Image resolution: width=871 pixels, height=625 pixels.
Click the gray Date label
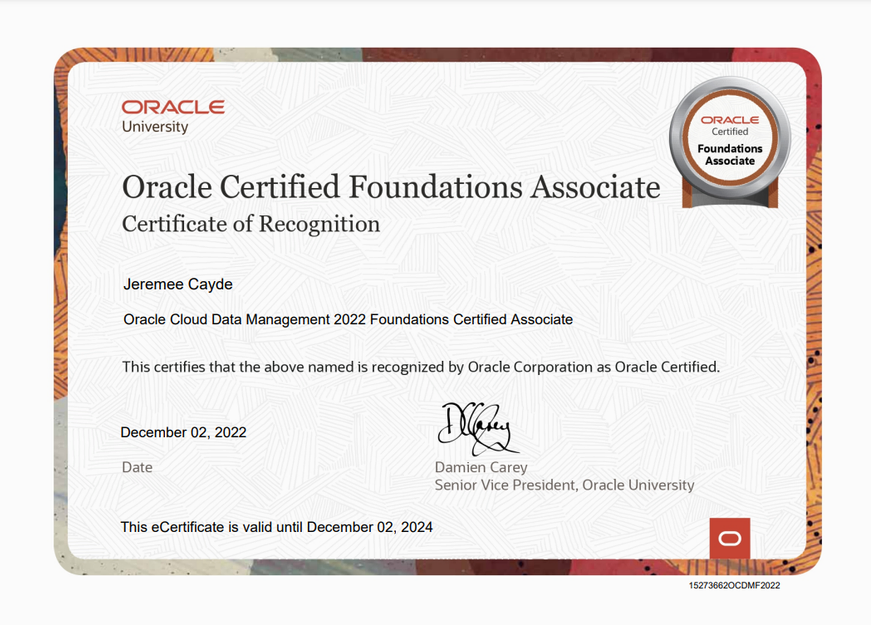click(137, 467)
